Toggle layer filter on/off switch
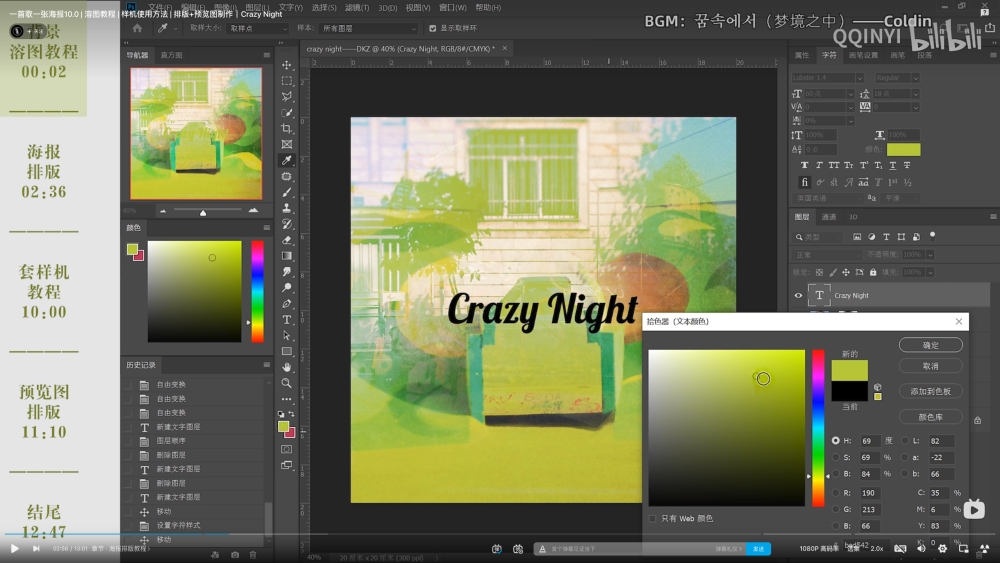This screenshot has width=1000, height=563. [932, 235]
